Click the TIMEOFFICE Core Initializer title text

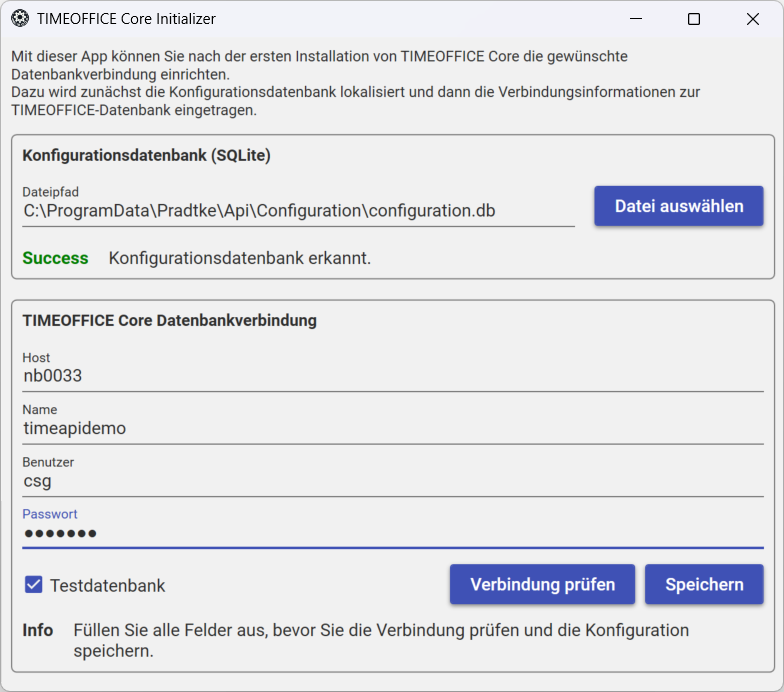point(126,19)
